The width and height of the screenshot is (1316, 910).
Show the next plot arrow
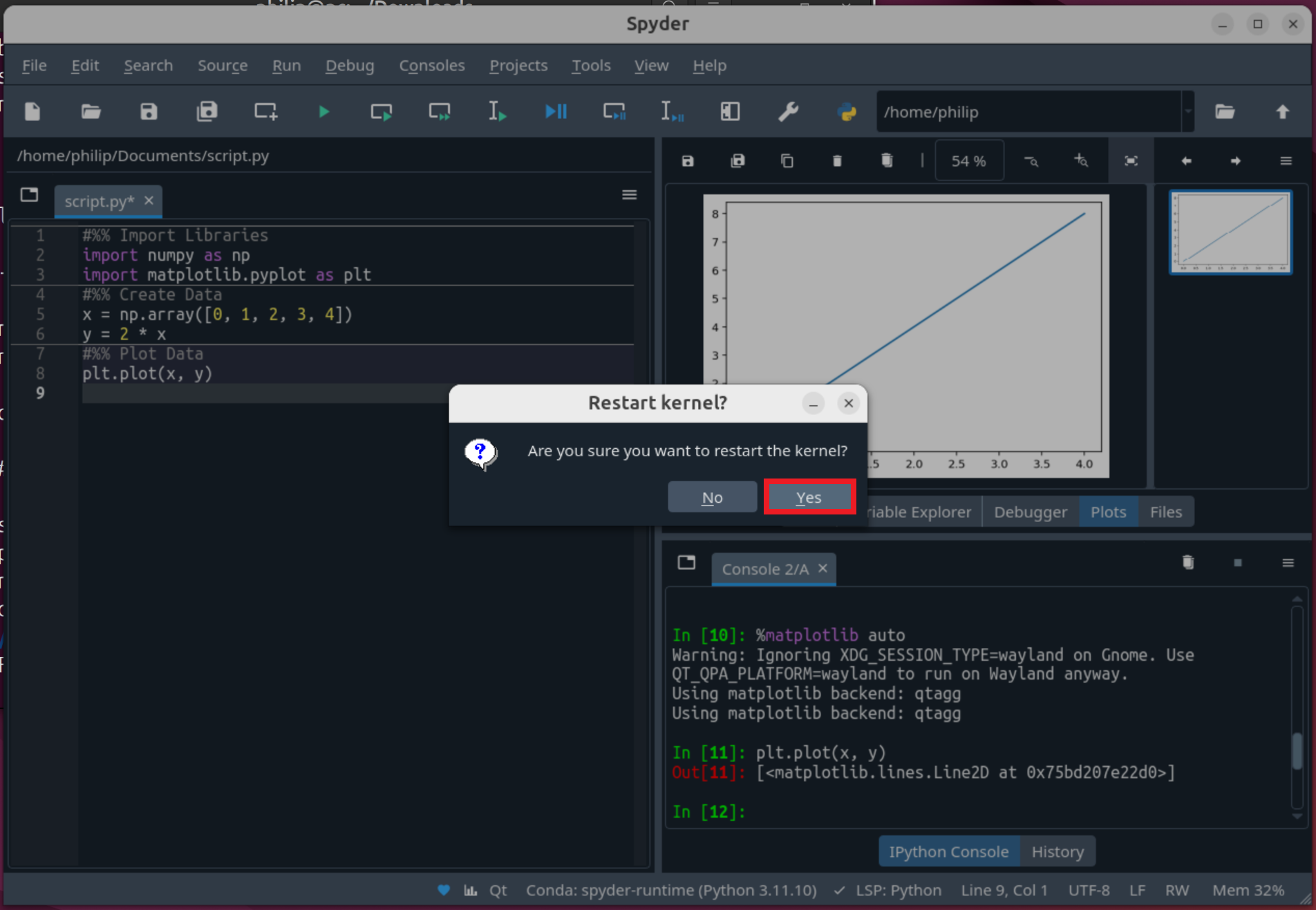point(1236,161)
